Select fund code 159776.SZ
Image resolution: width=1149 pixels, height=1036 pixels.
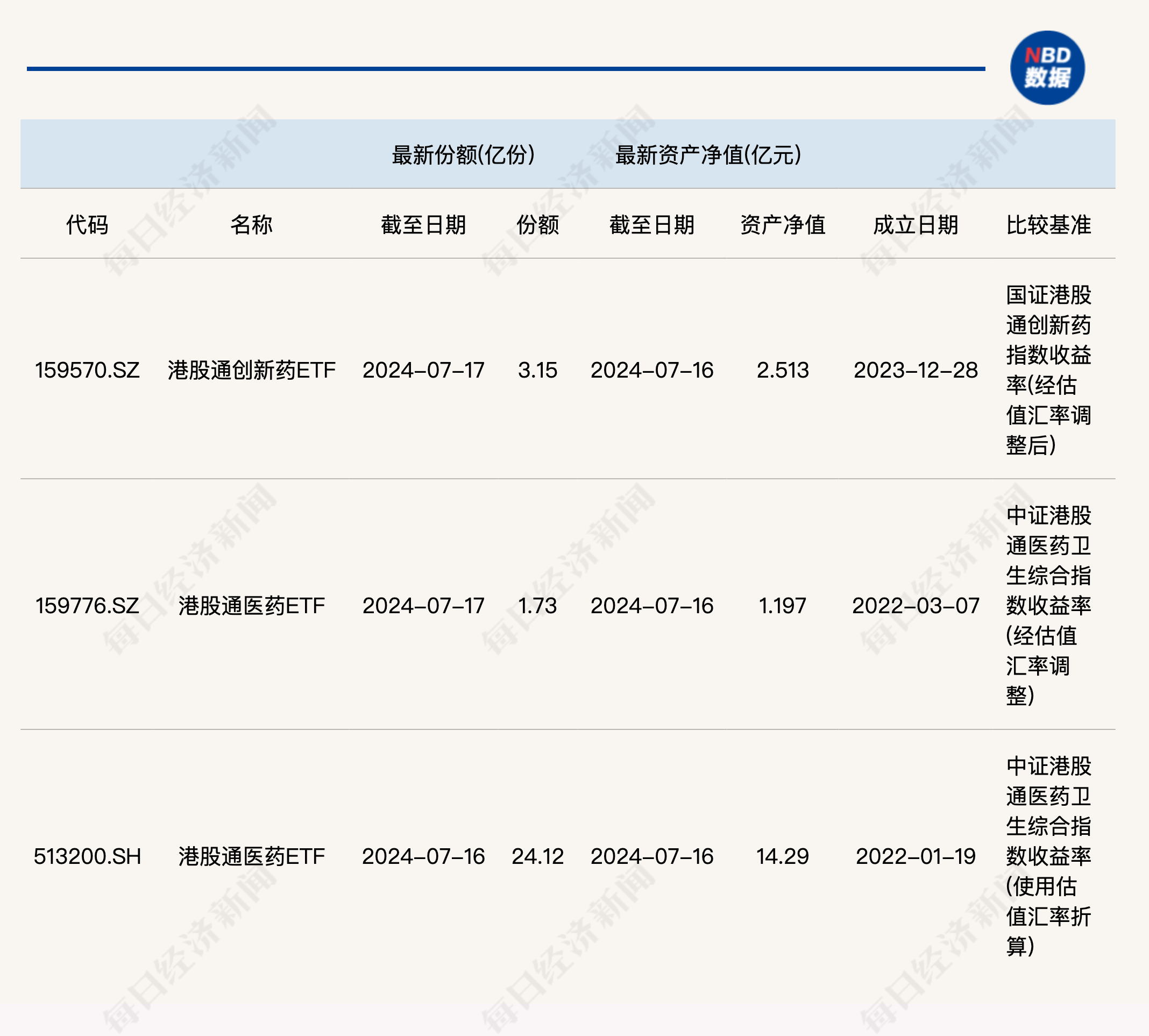click(87, 606)
